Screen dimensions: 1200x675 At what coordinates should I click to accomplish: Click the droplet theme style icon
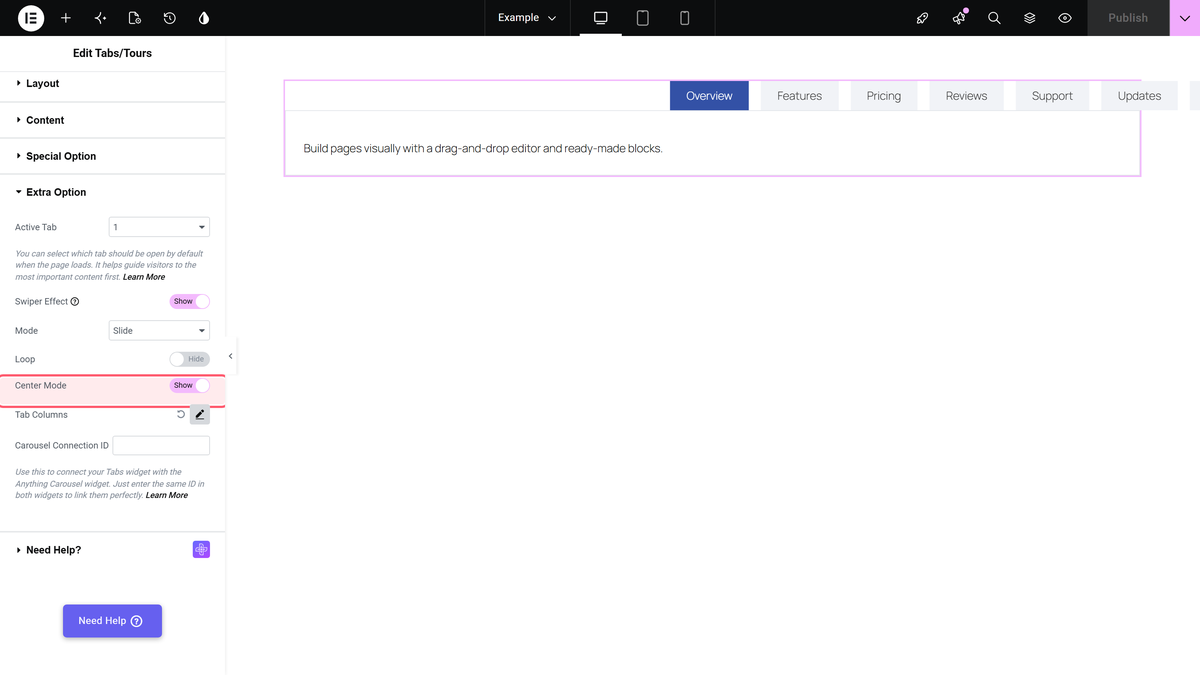click(204, 18)
